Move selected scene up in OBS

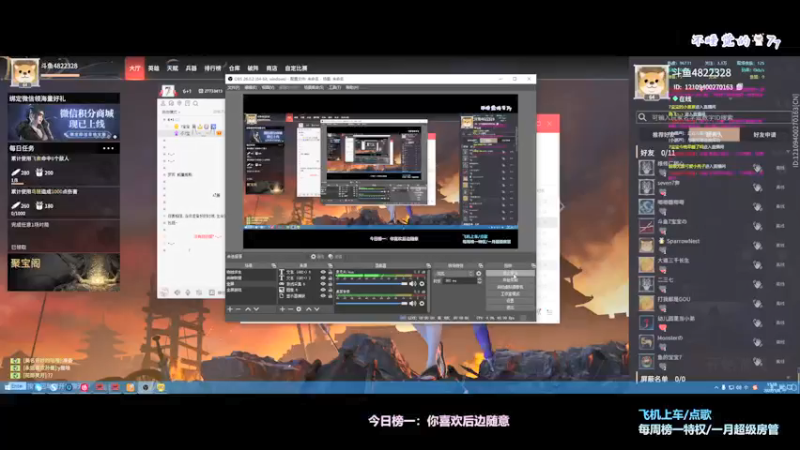point(248,309)
